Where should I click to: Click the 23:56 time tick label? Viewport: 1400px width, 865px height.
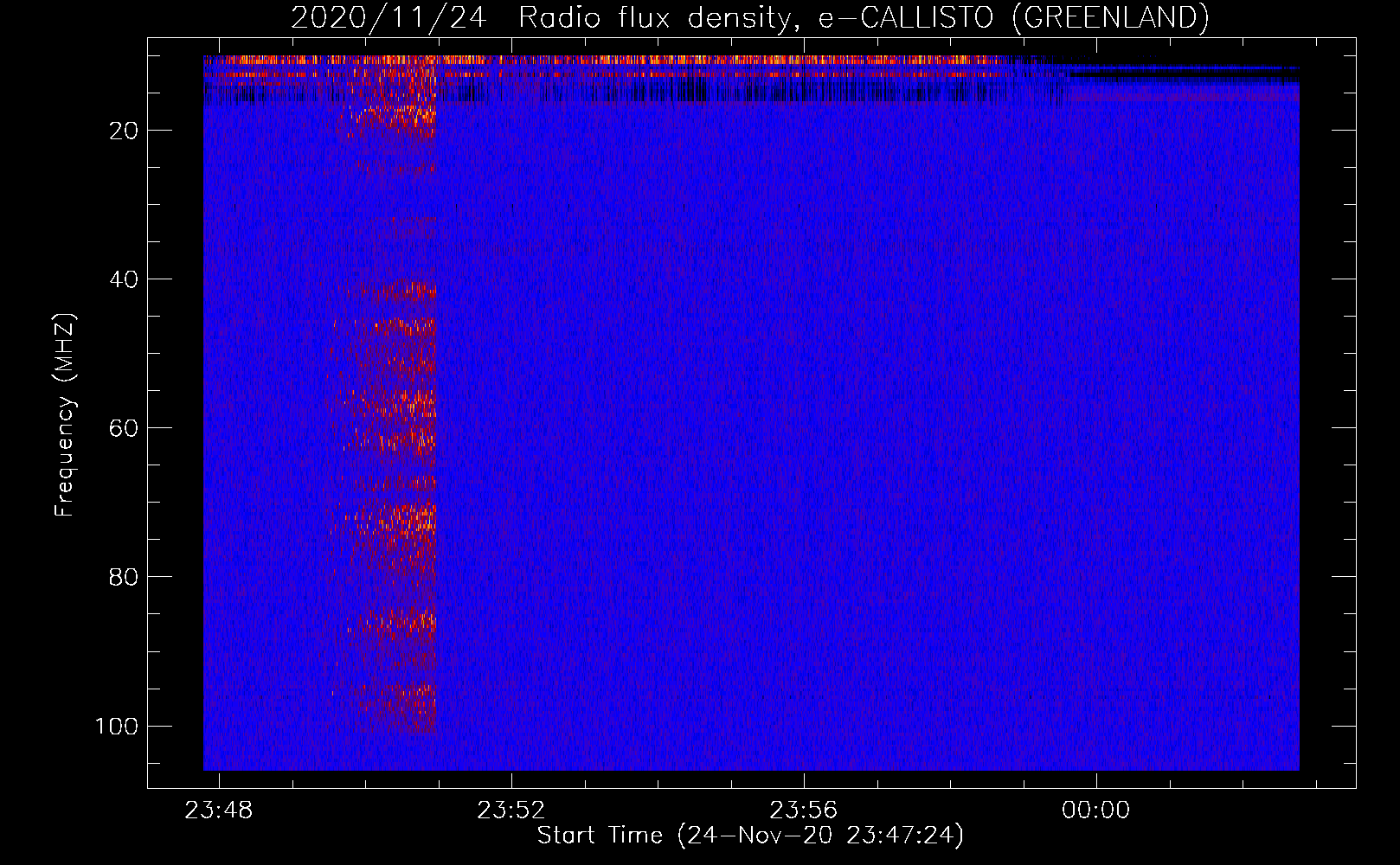(804, 811)
